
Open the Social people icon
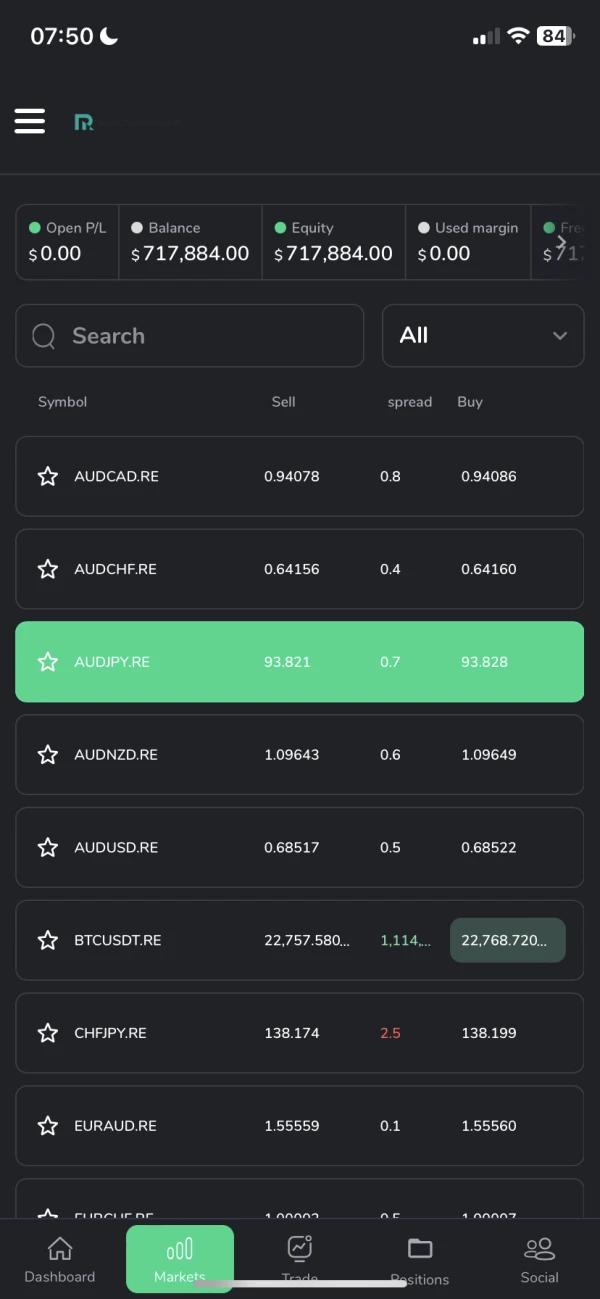539,1248
